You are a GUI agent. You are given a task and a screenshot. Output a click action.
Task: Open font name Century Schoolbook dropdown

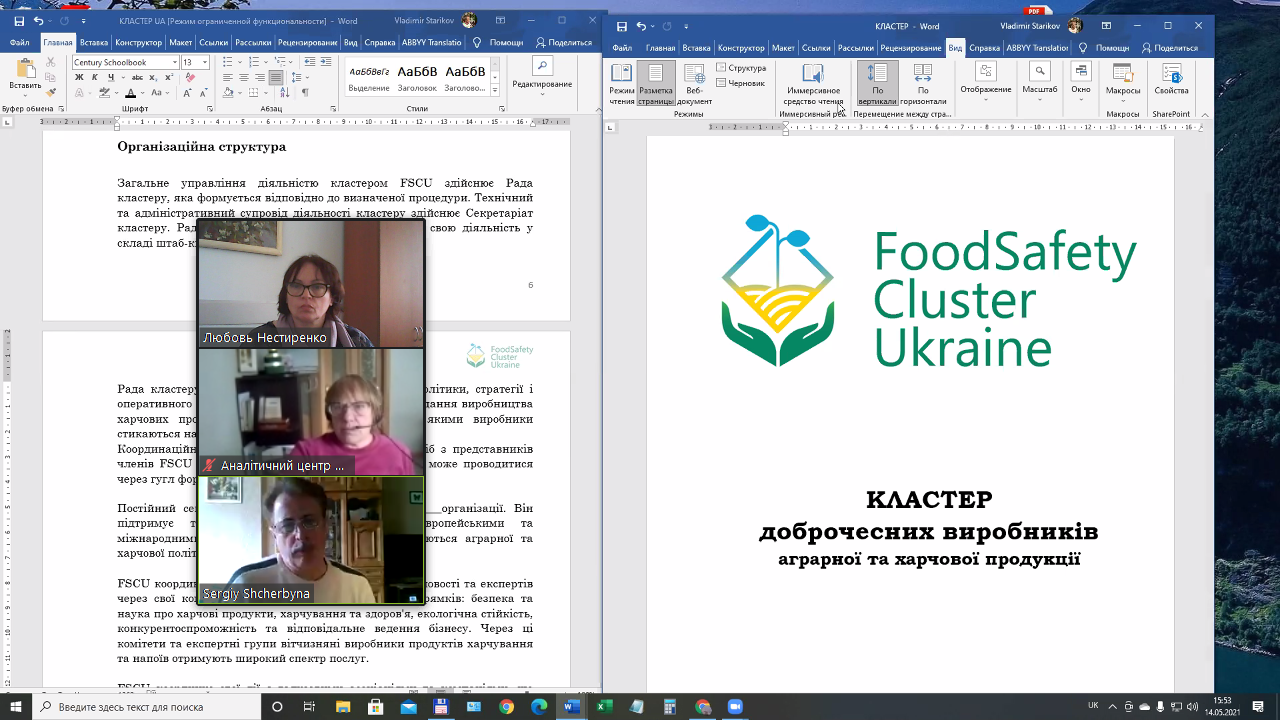pyautogui.click(x=174, y=62)
